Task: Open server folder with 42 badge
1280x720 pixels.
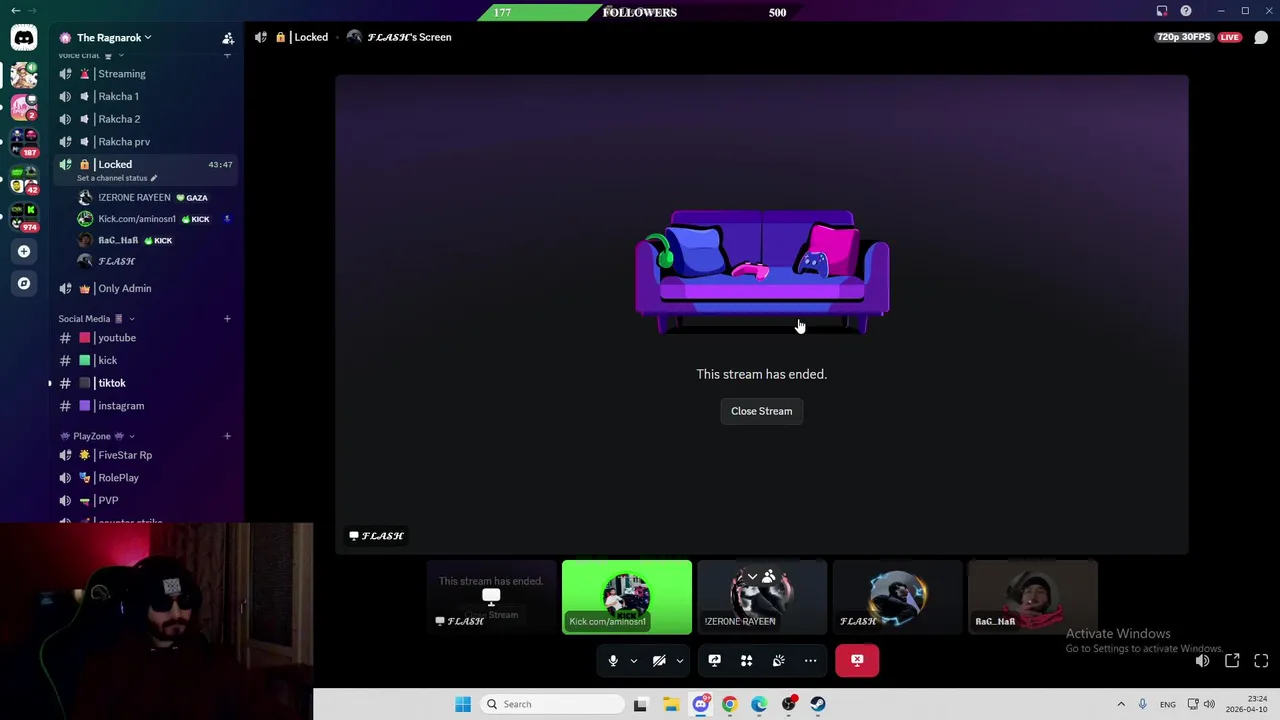Action: pyautogui.click(x=24, y=179)
